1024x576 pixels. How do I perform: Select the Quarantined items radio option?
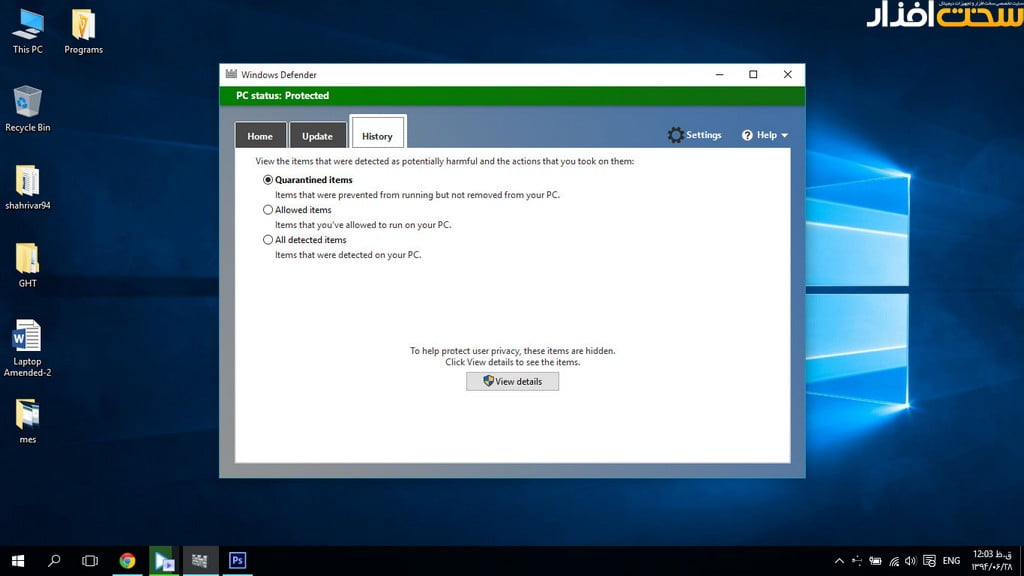click(x=268, y=180)
